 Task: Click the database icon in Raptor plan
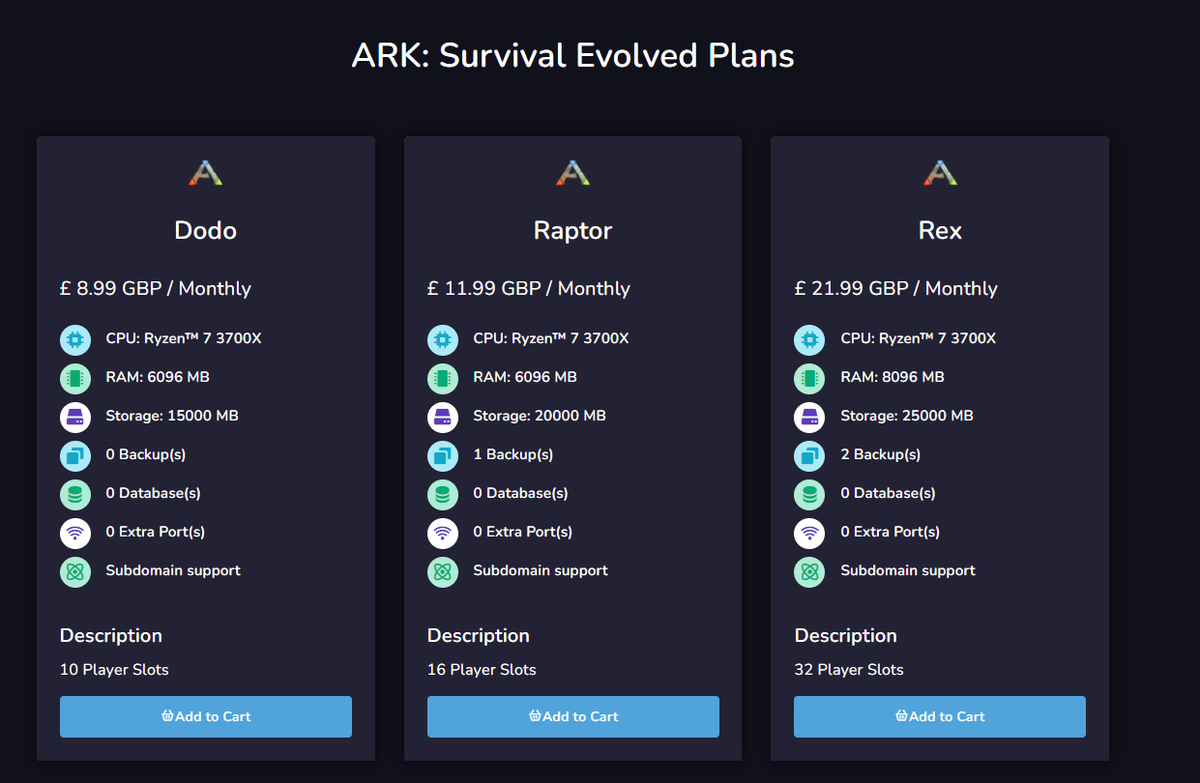click(443, 494)
